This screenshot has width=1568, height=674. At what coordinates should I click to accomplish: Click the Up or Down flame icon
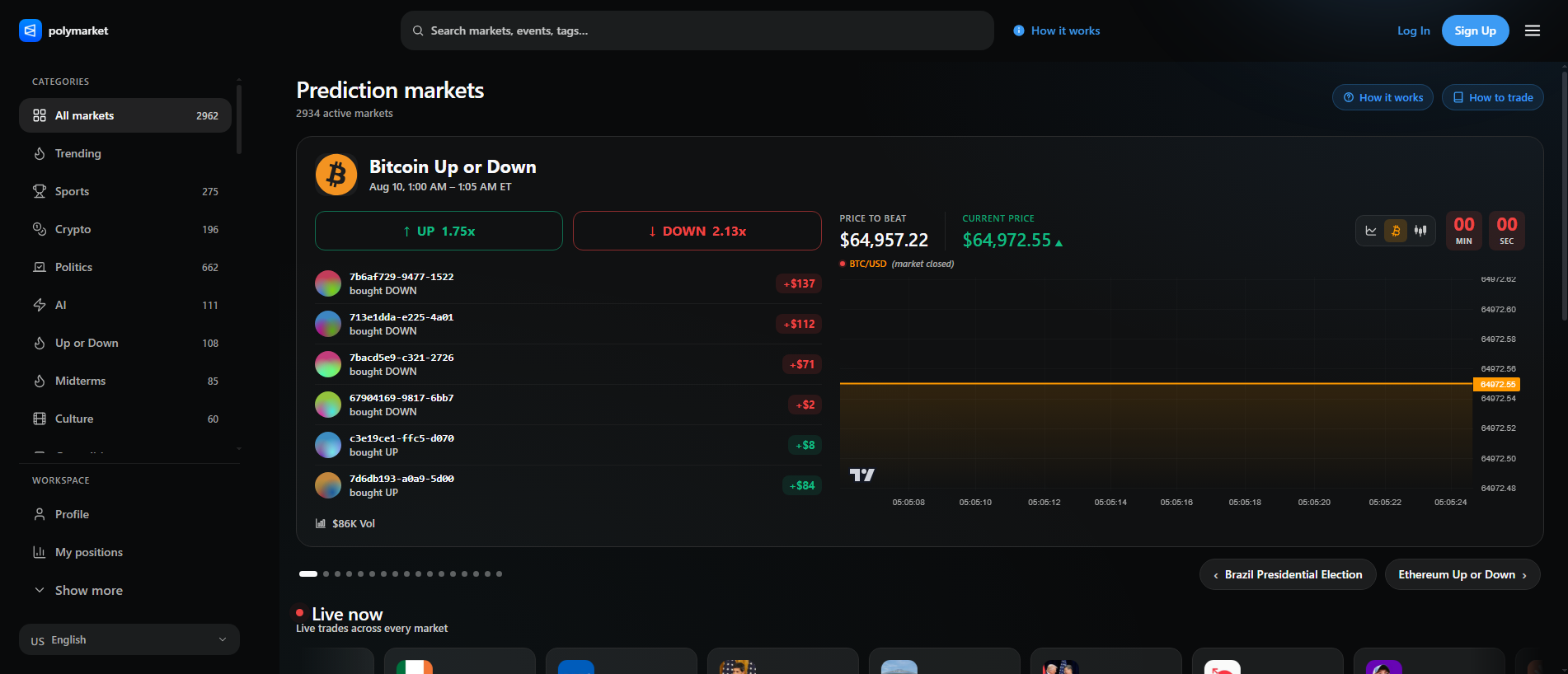pyautogui.click(x=40, y=343)
